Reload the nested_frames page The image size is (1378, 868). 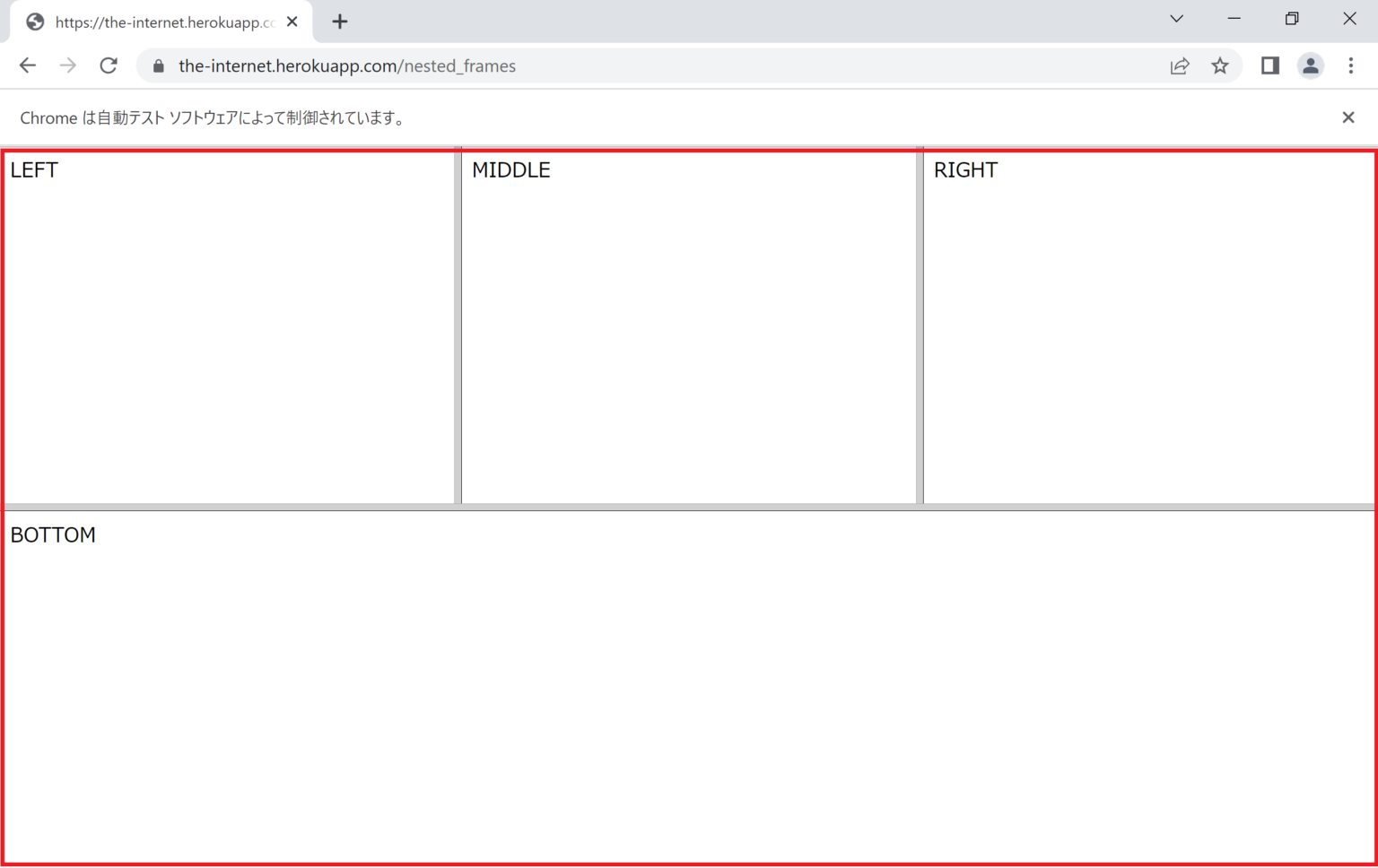pyautogui.click(x=109, y=65)
